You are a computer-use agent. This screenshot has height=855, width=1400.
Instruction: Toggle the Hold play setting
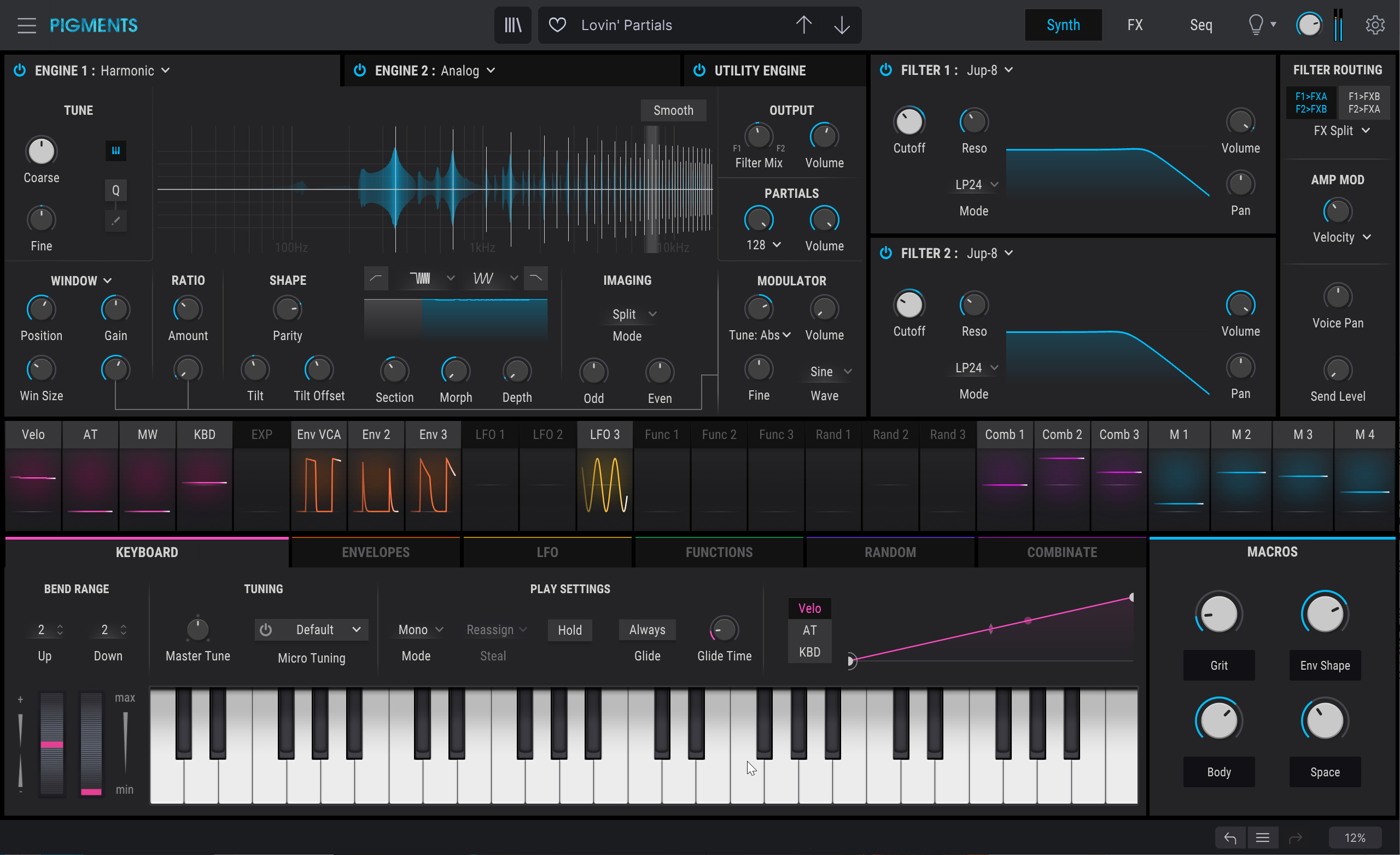pos(569,630)
